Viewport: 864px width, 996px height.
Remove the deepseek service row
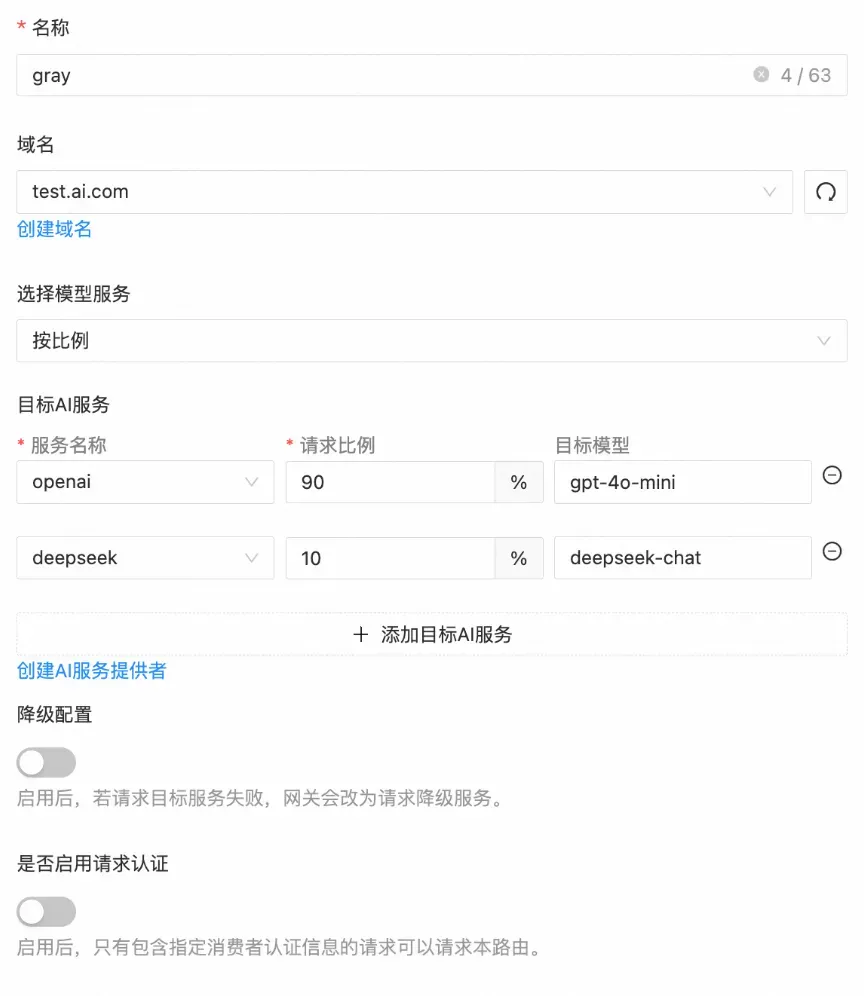[x=832, y=551]
